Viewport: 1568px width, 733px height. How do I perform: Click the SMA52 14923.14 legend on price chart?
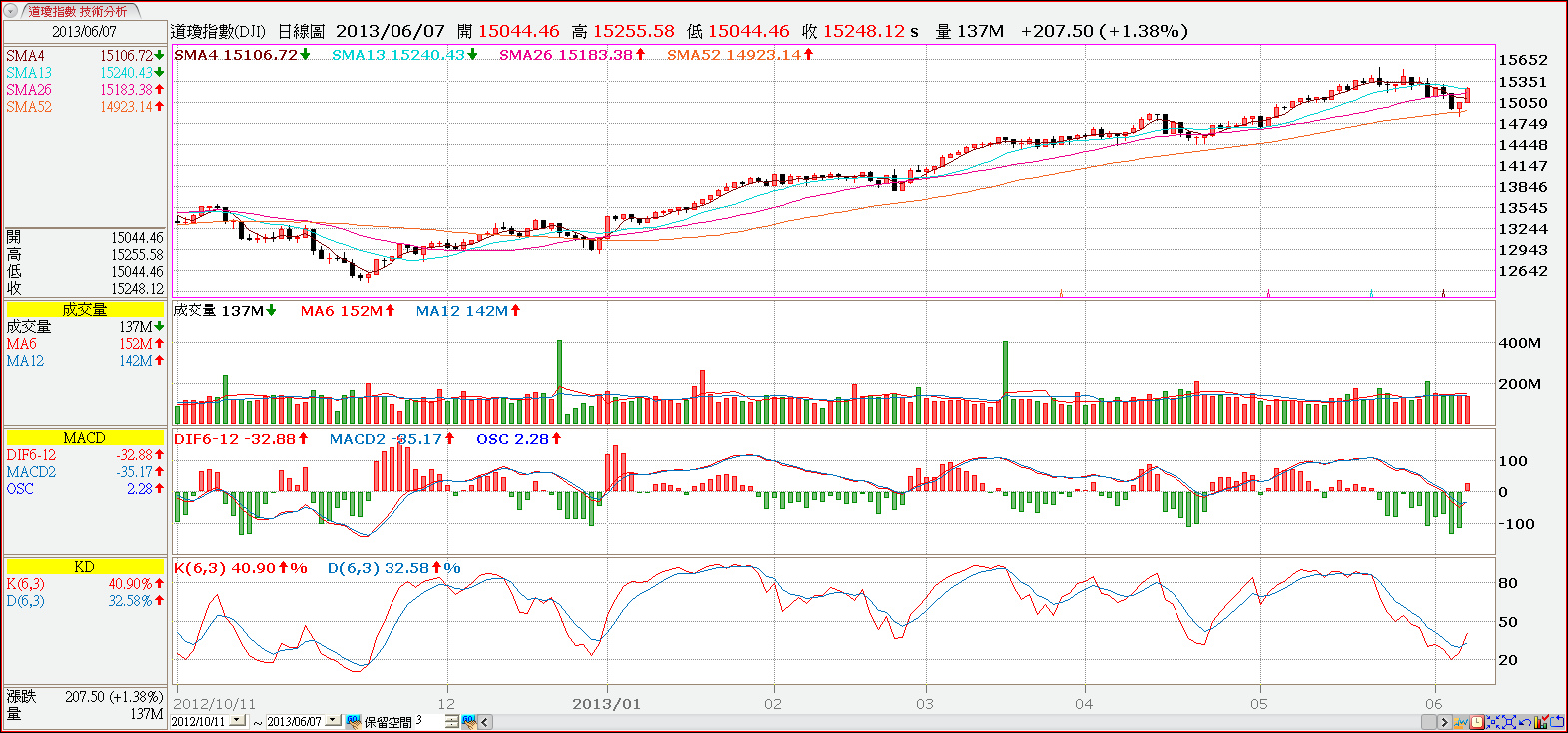(740, 55)
